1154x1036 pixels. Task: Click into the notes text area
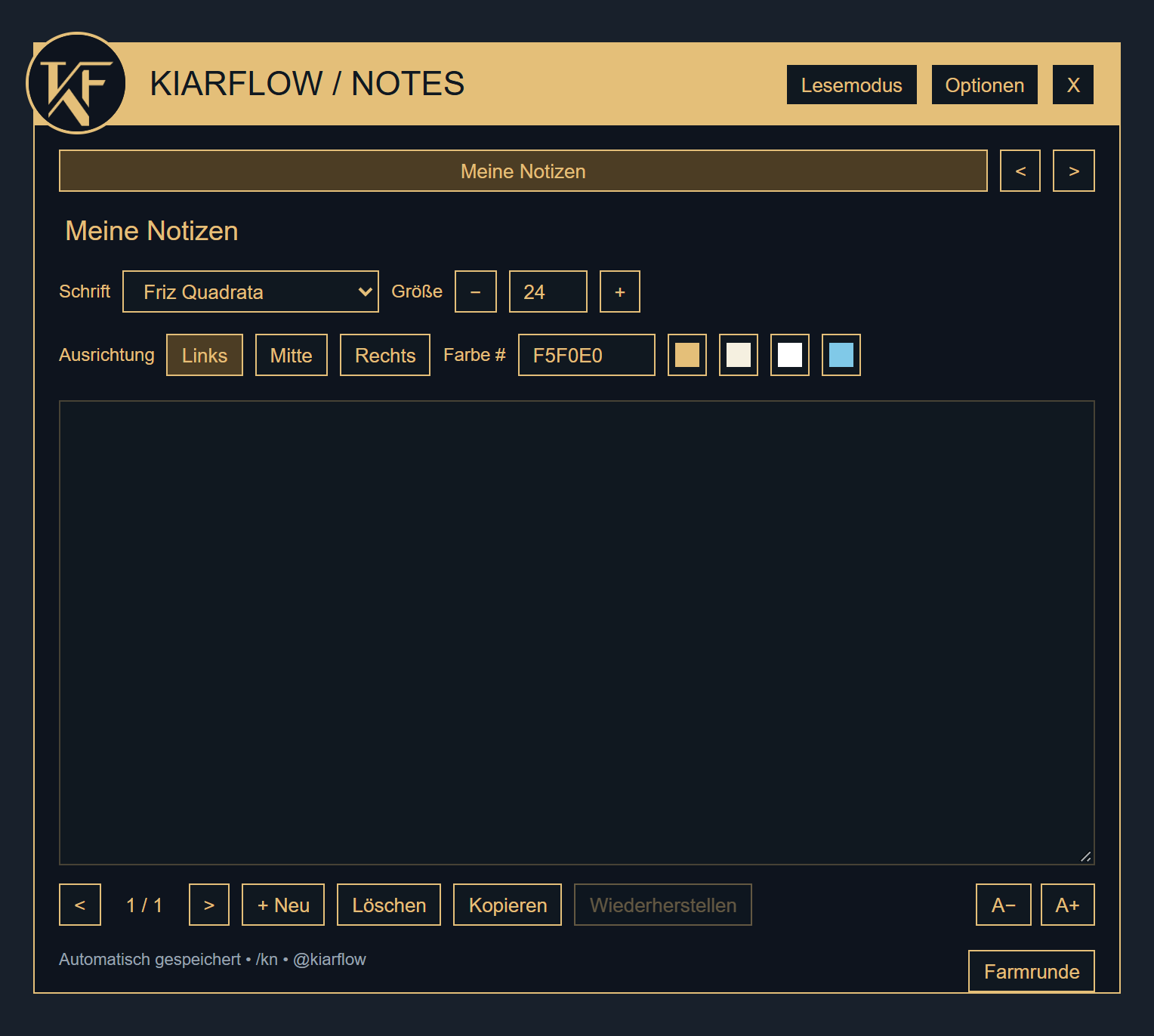pos(577,633)
